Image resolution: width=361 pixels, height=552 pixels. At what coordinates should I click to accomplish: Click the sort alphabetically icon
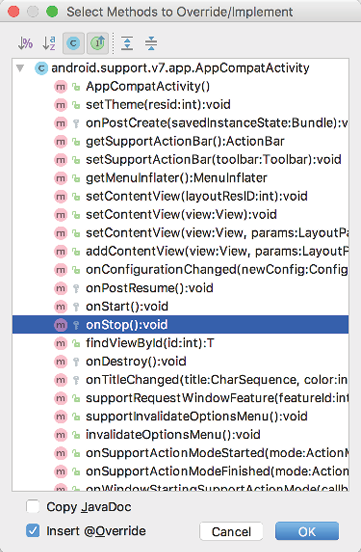tap(49, 43)
